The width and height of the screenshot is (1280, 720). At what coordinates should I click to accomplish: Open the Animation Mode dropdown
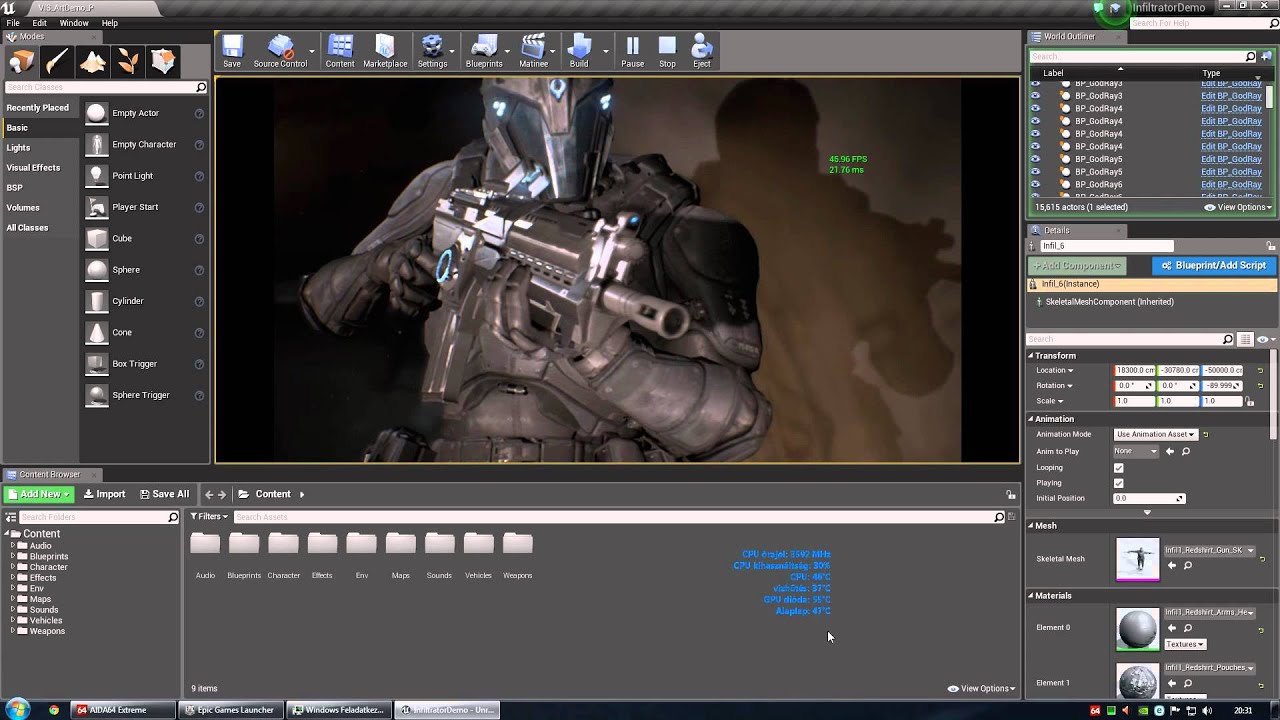coord(1156,435)
